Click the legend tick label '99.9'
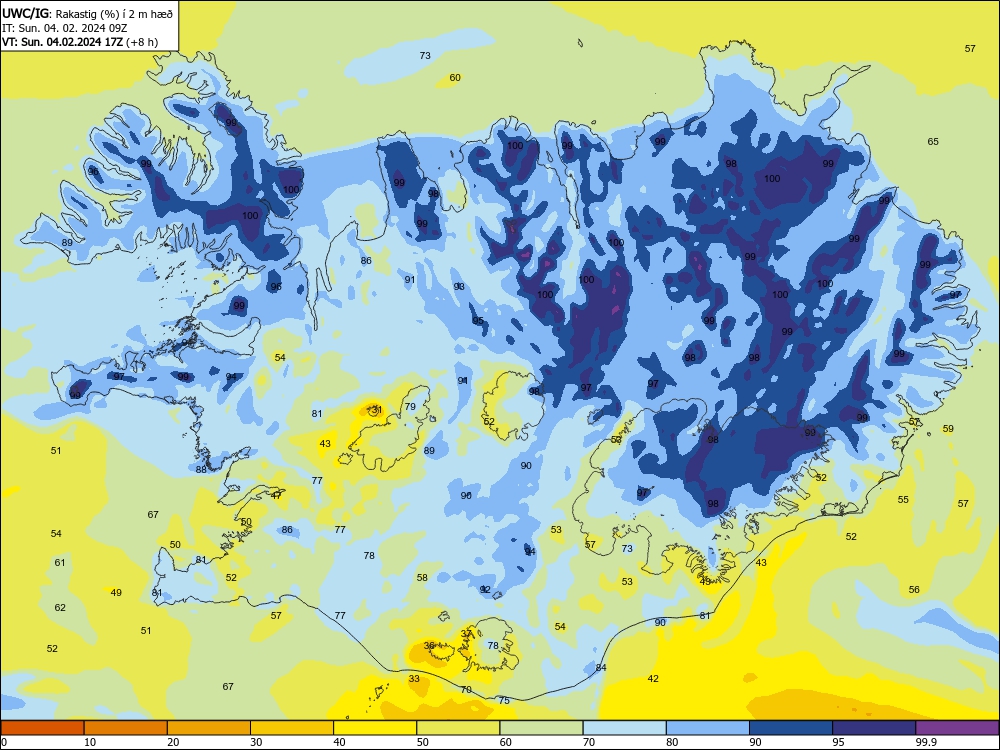This screenshot has height=750, width=1000. click(926, 742)
